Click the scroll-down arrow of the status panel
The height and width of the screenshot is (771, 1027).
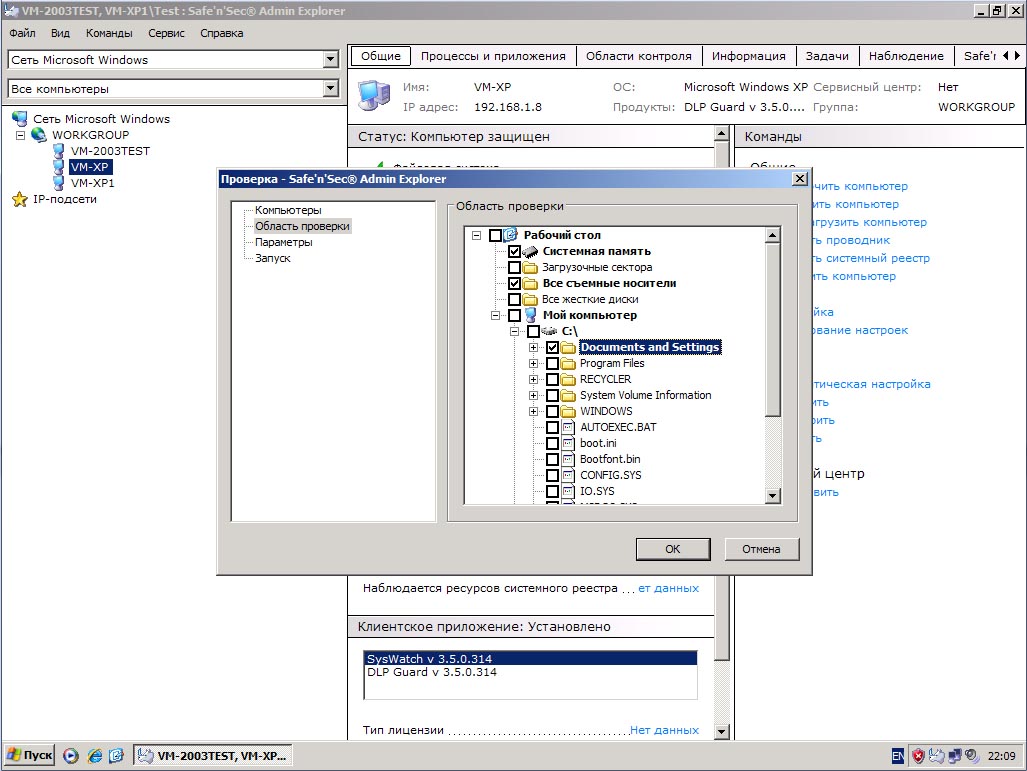(x=721, y=732)
